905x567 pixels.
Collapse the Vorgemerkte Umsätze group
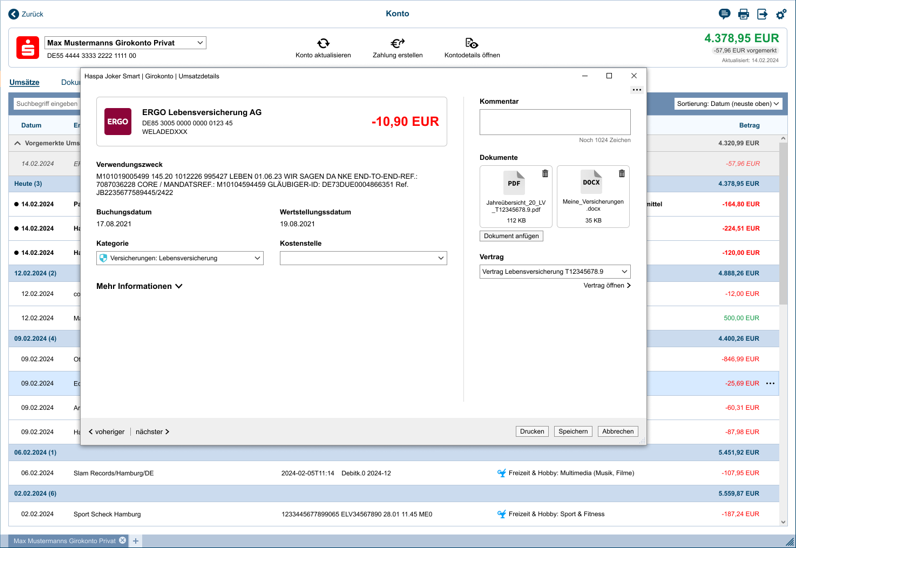pyautogui.click(x=17, y=143)
